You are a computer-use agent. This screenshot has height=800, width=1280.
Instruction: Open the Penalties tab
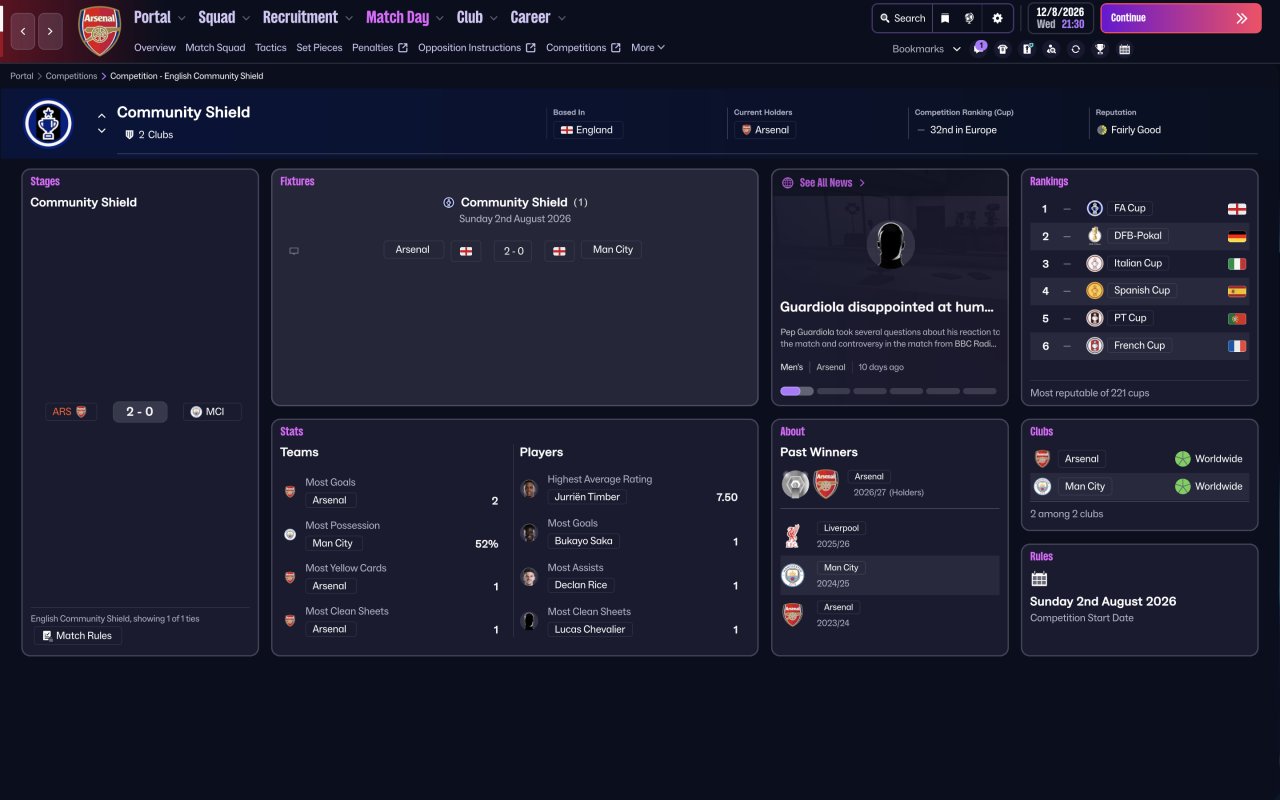[380, 47]
